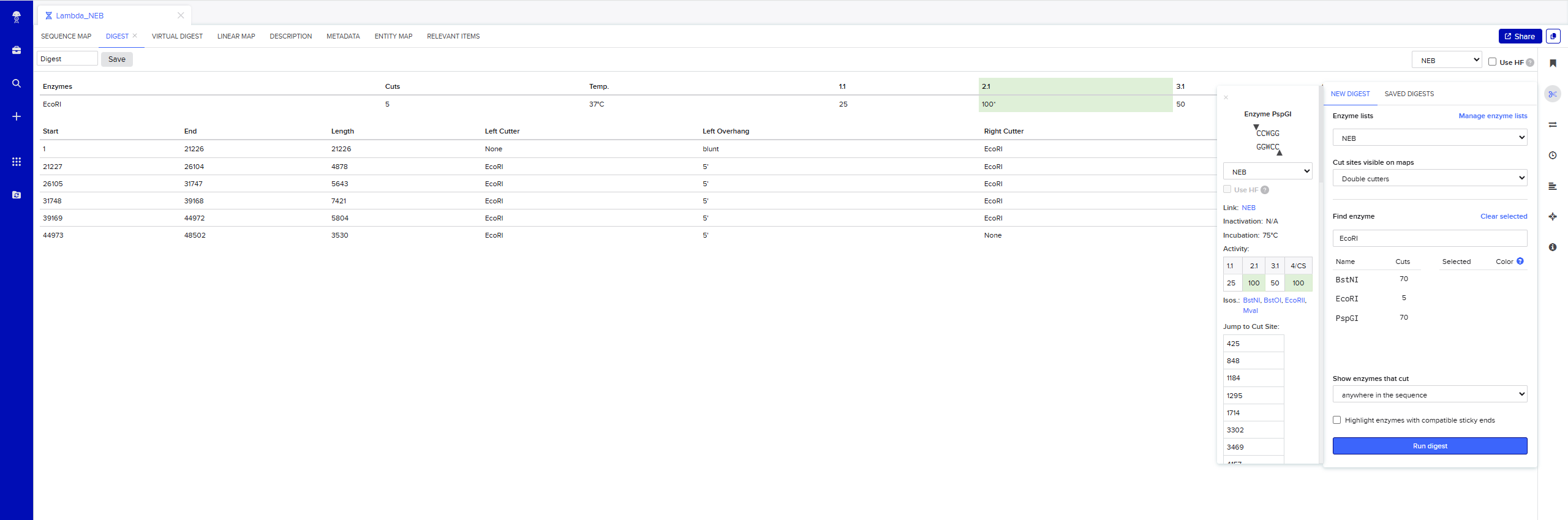Open the clock History icon
The width and height of the screenshot is (1568, 520).
coord(1553,156)
